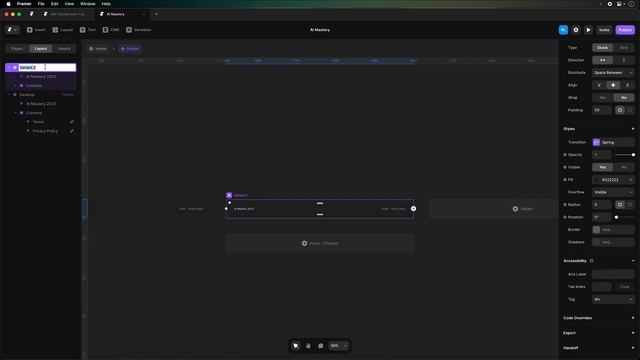
Task: Open the Tag dropdown
Action: point(613,299)
